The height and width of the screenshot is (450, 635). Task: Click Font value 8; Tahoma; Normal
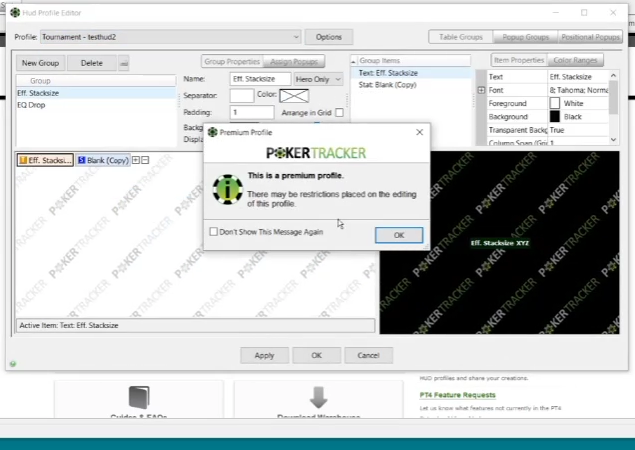(579, 90)
